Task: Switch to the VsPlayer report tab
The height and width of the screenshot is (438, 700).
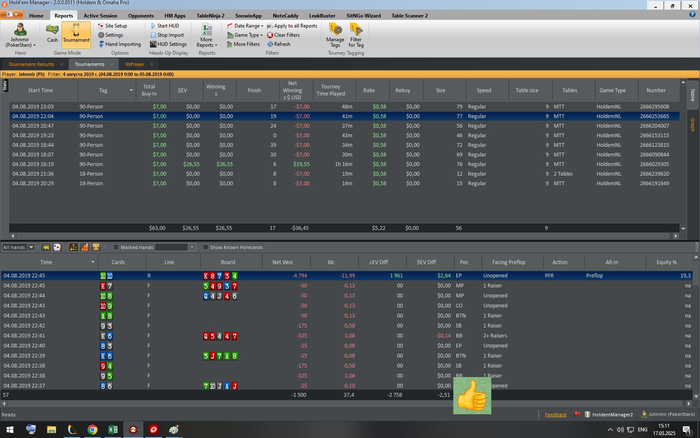Action: 134,64
